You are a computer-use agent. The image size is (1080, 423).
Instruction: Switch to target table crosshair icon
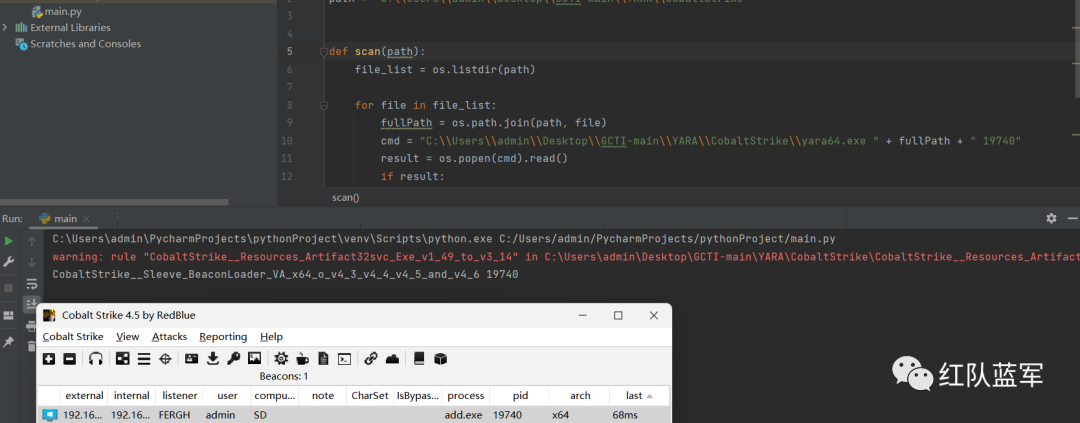[165, 358]
